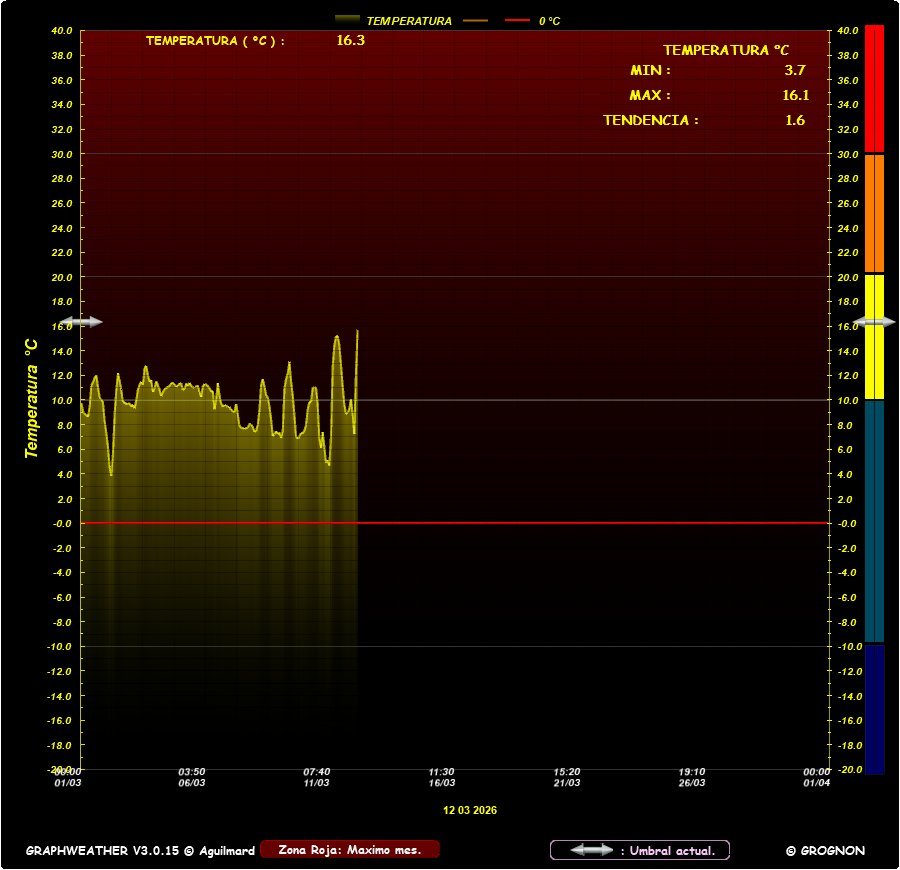
Task: Select the red band on color scale
Action: click(874, 88)
